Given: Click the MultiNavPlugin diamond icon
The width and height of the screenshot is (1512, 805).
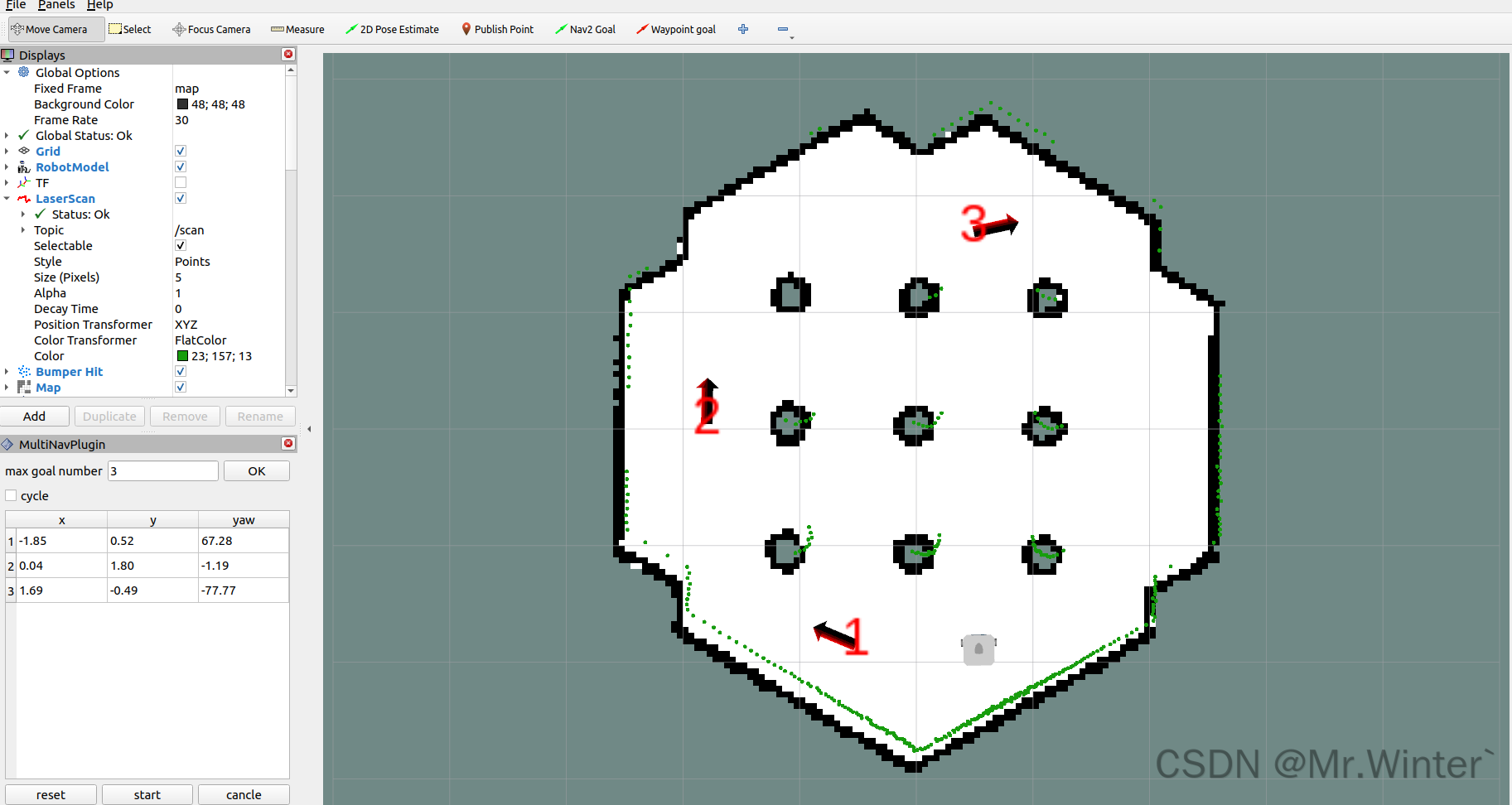Looking at the screenshot, I should pyautogui.click(x=7, y=444).
